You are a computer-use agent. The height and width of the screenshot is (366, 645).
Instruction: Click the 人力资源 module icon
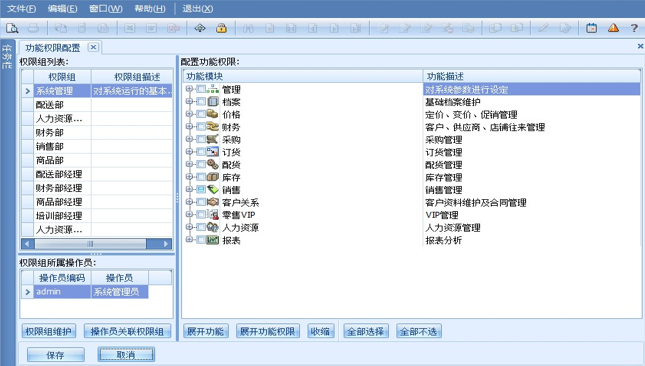[213, 227]
